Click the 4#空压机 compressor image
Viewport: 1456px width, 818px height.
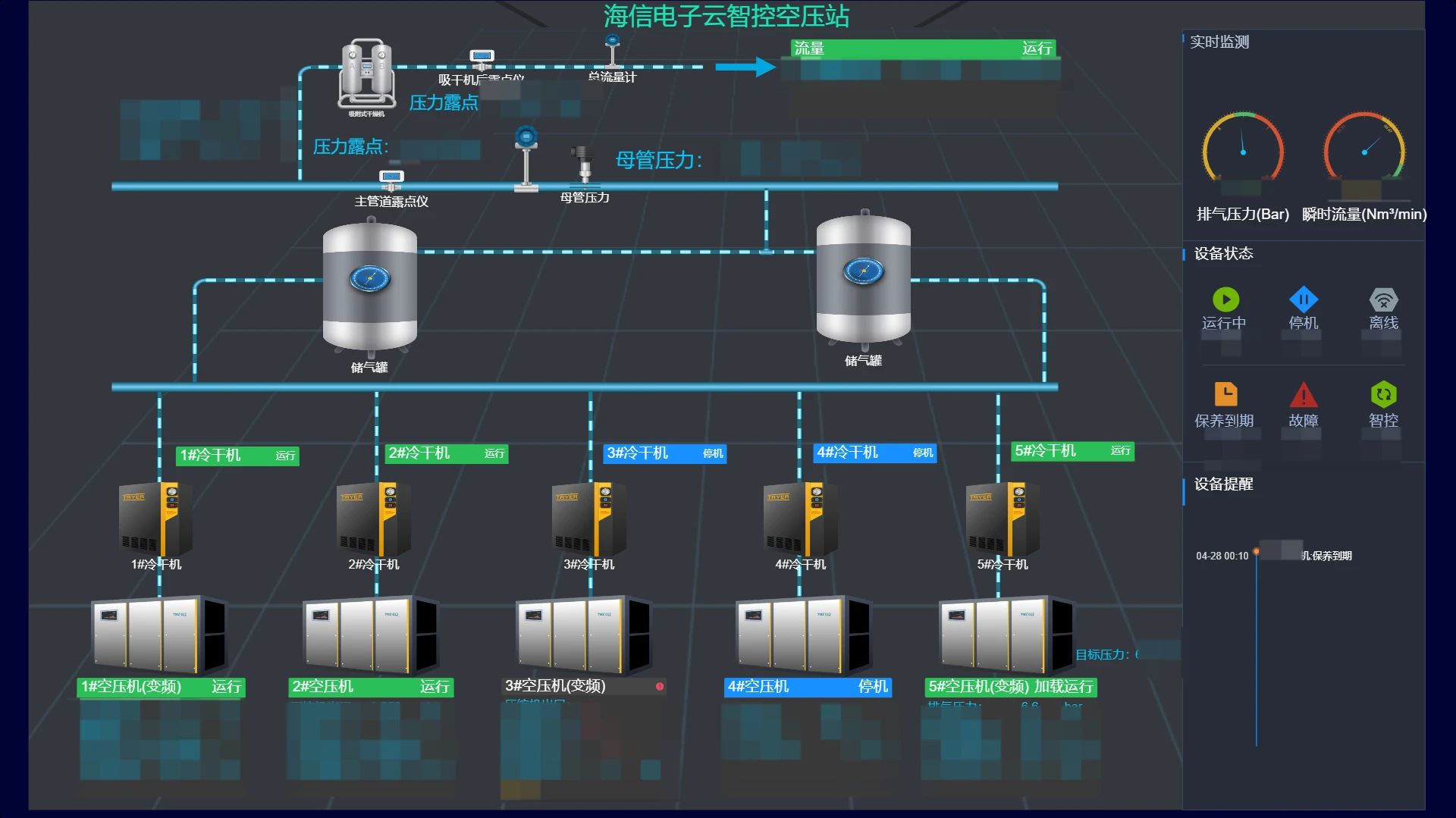click(804, 635)
